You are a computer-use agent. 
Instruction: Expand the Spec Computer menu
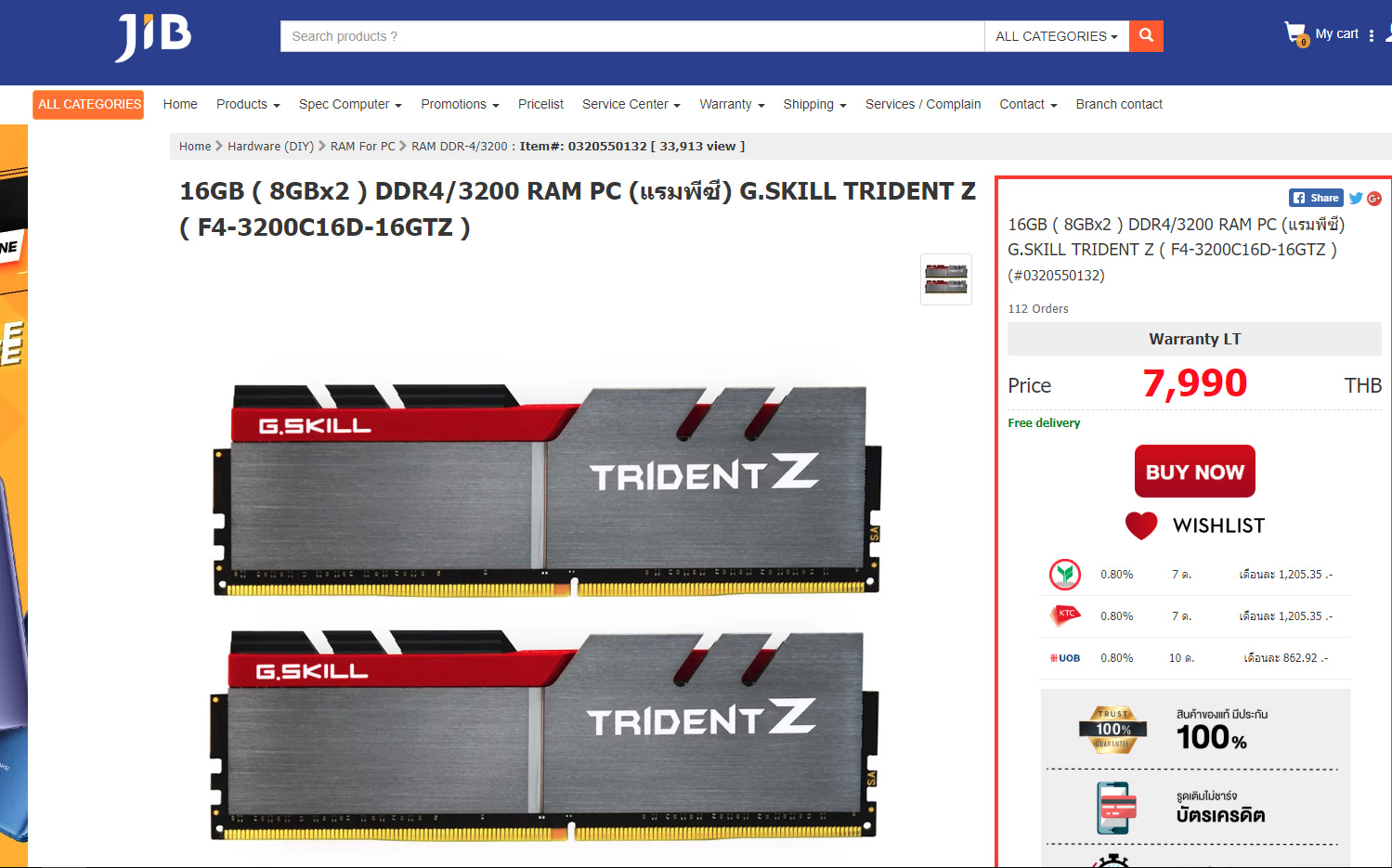350,104
